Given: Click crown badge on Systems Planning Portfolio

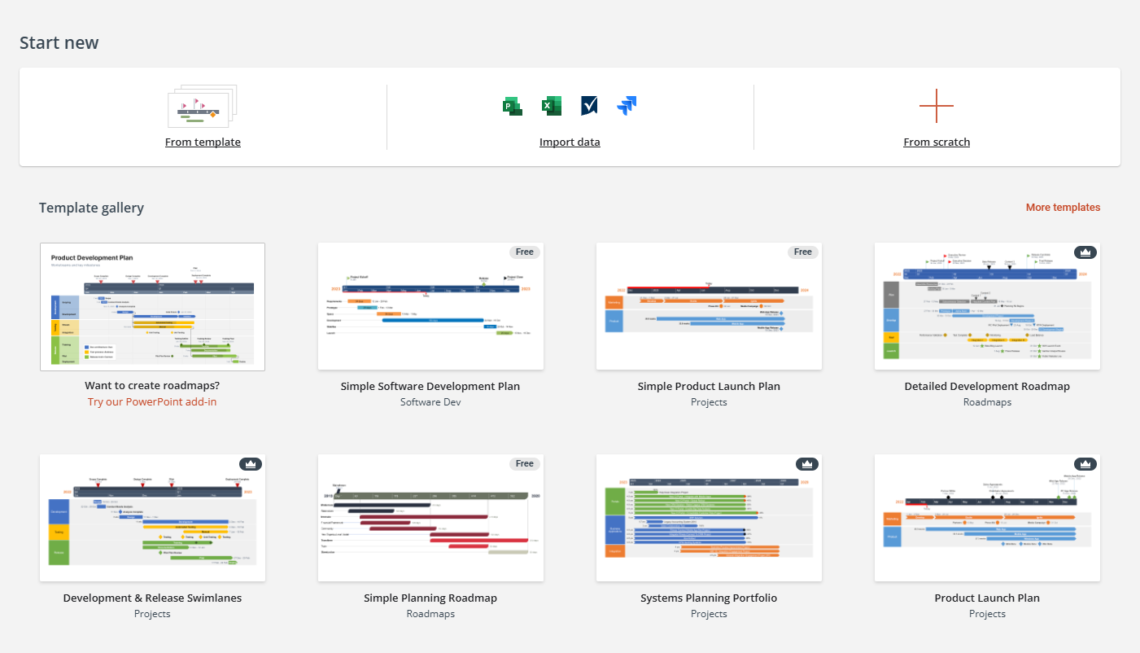Looking at the screenshot, I should tap(806, 464).
